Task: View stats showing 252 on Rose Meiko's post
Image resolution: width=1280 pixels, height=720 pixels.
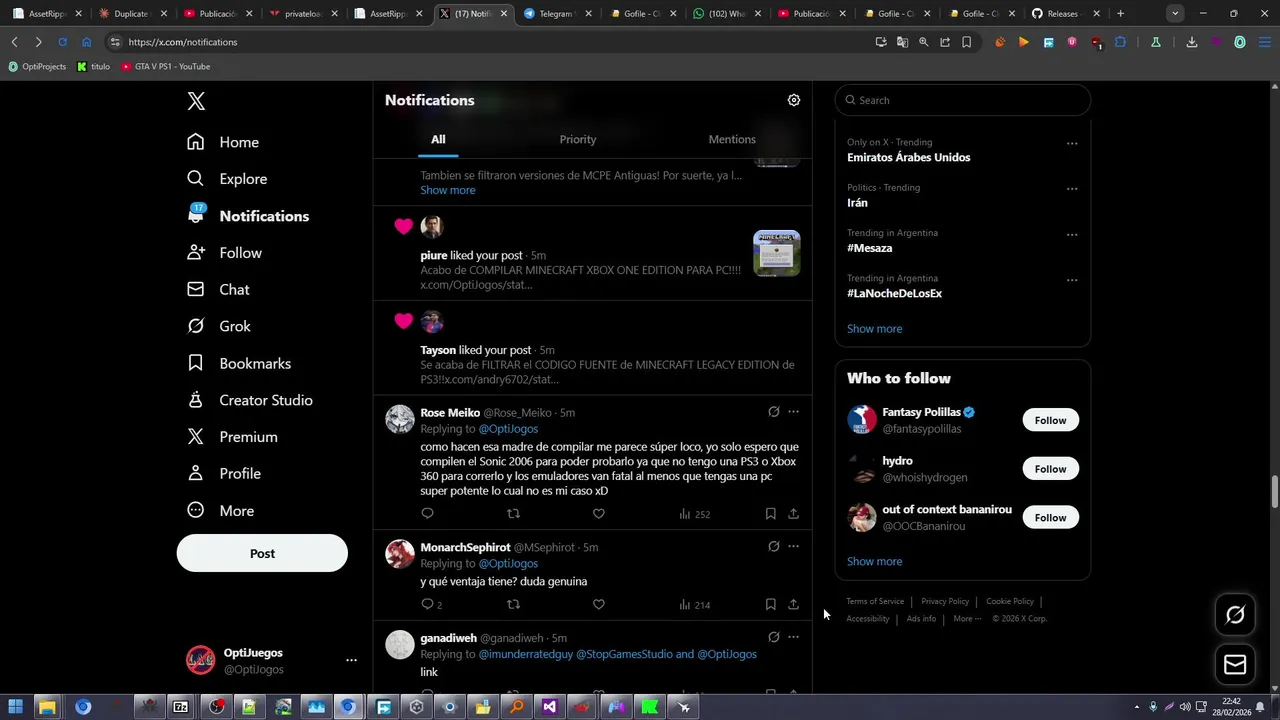Action: click(694, 514)
